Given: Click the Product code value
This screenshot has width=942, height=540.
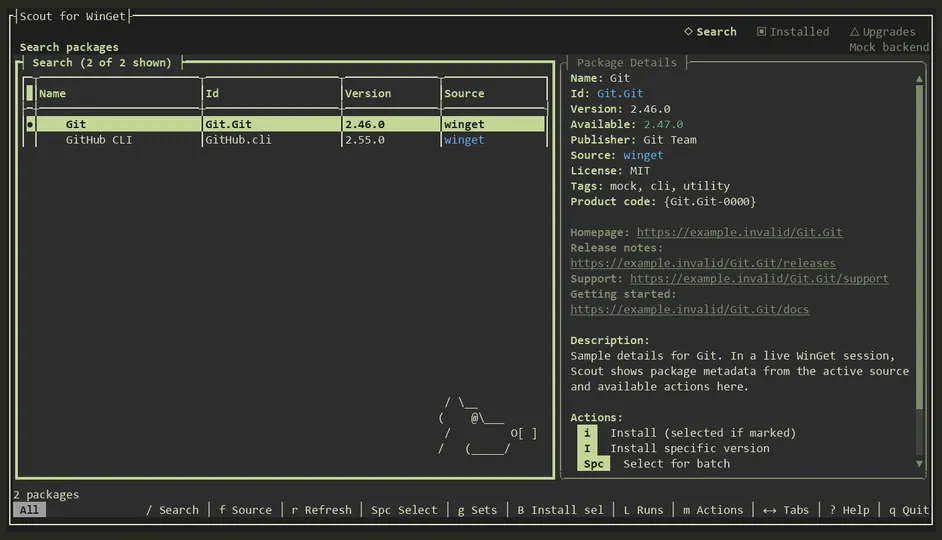Looking at the screenshot, I should pyautogui.click(x=710, y=202).
